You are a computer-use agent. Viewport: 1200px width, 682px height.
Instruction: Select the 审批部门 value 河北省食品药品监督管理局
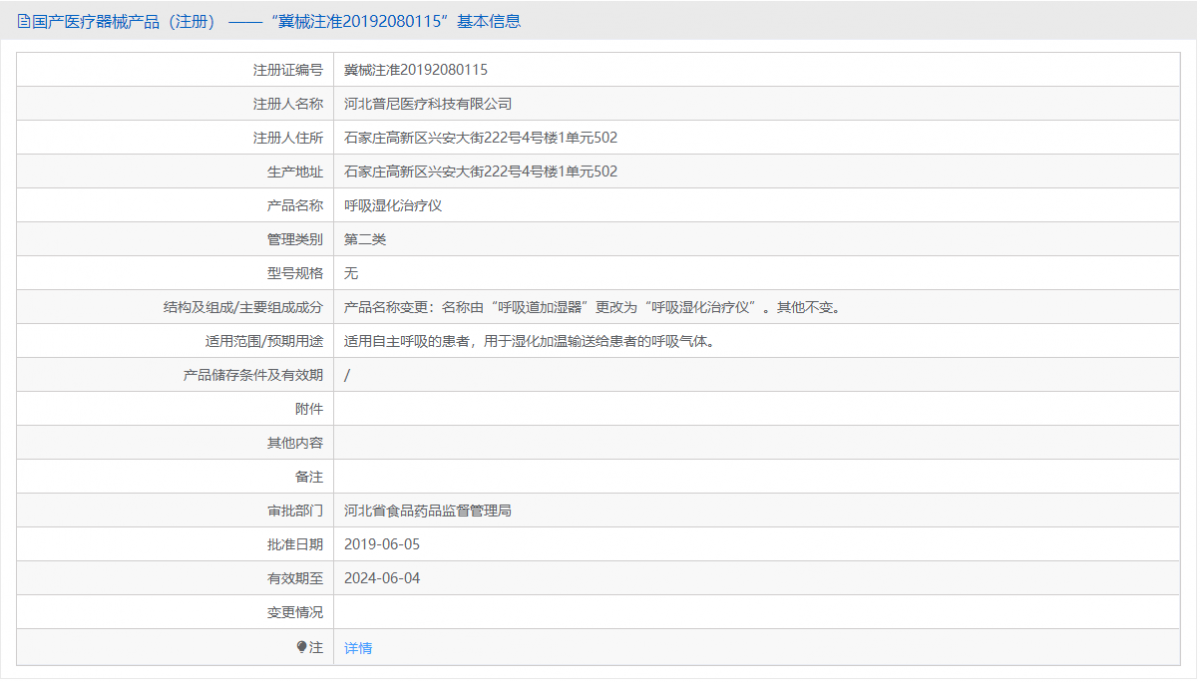click(428, 510)
